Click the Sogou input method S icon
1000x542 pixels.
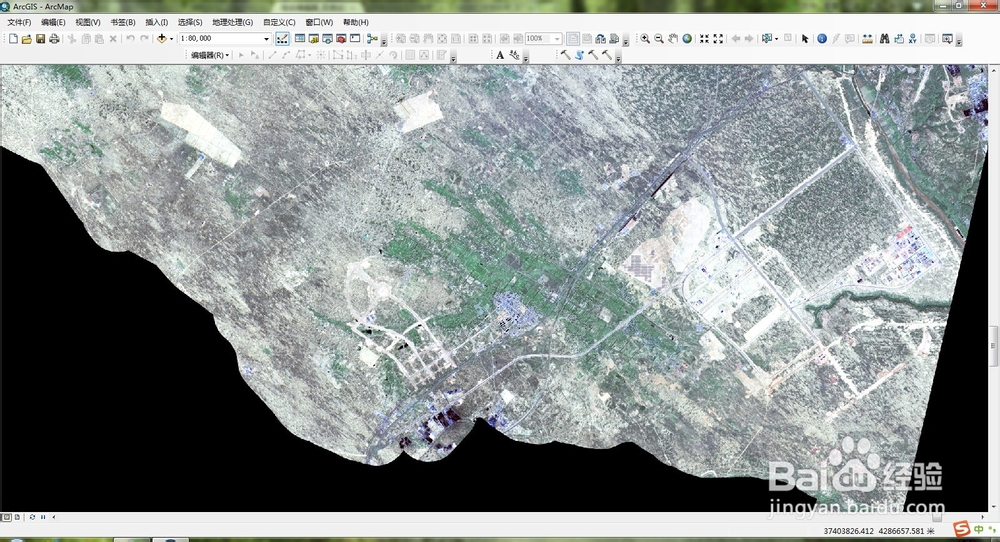pos(961,529)
